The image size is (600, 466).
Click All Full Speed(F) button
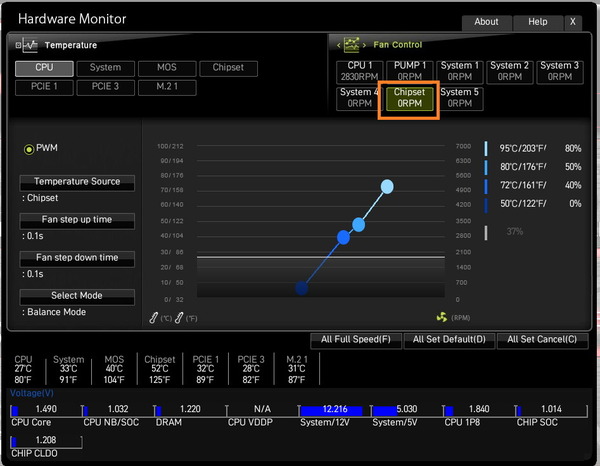356,340
